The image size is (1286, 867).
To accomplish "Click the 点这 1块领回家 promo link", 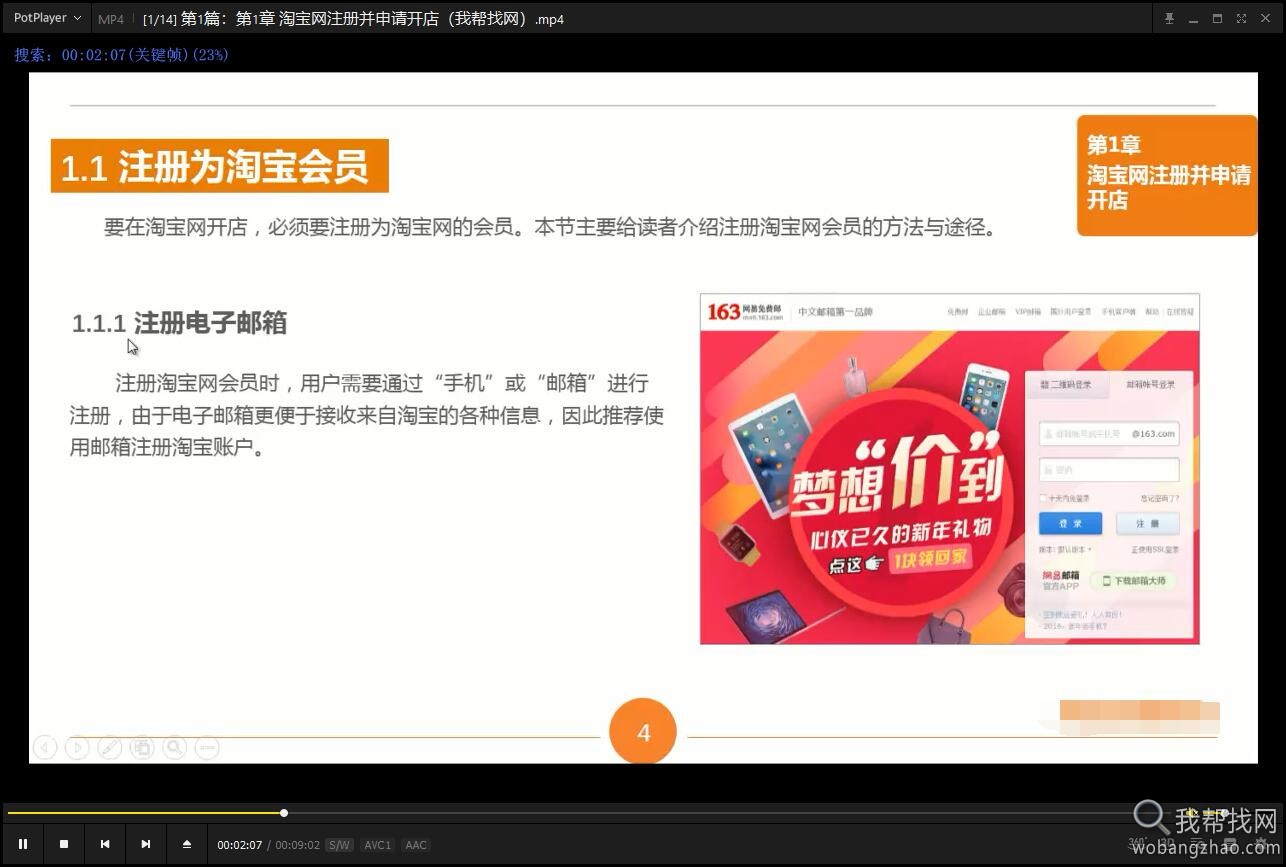I will click(x=900, y=562).
